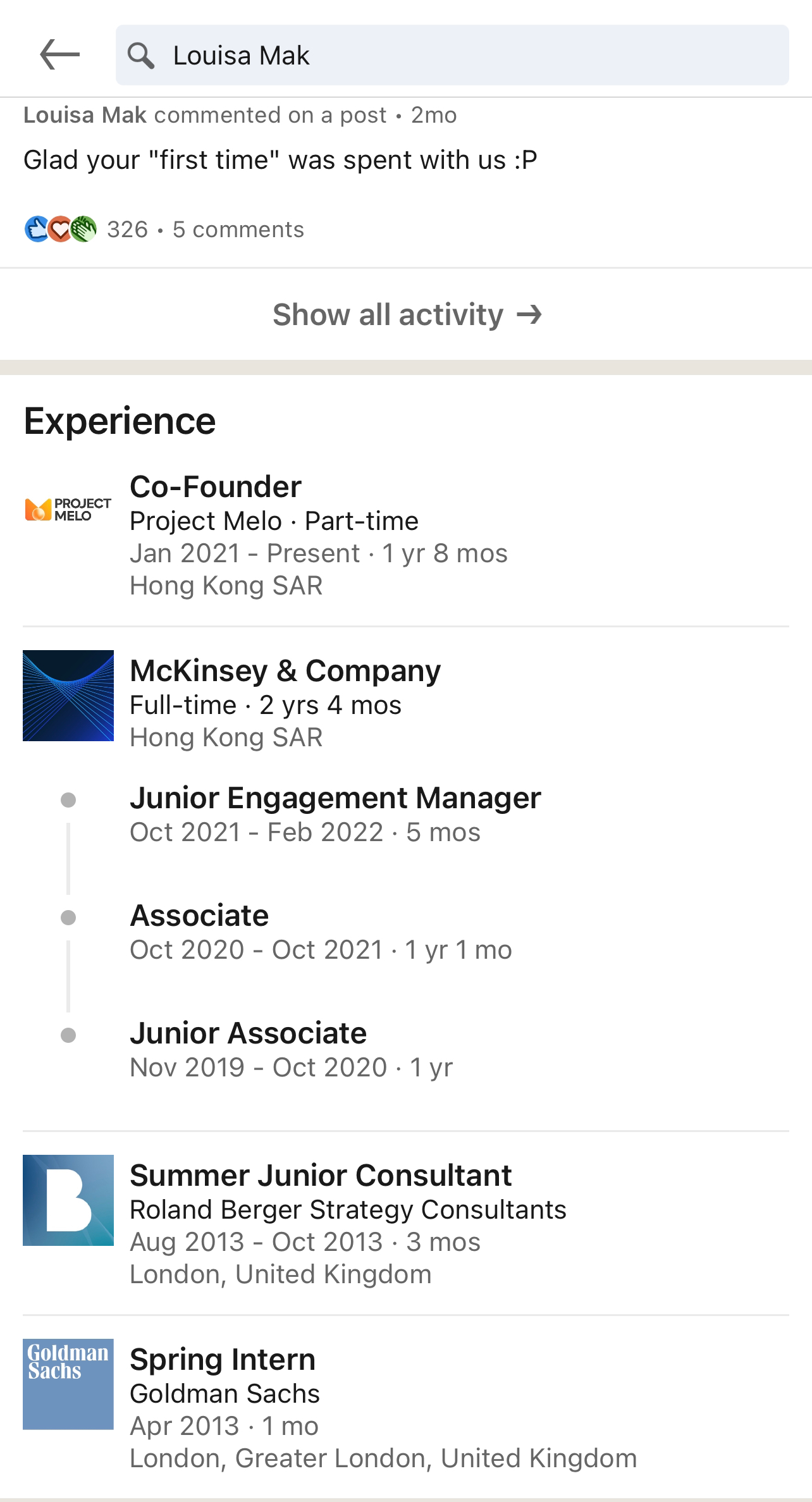Viewport: 812px width, 1502px height.
Task: Open the 326 reactions count
Action: 127,230
